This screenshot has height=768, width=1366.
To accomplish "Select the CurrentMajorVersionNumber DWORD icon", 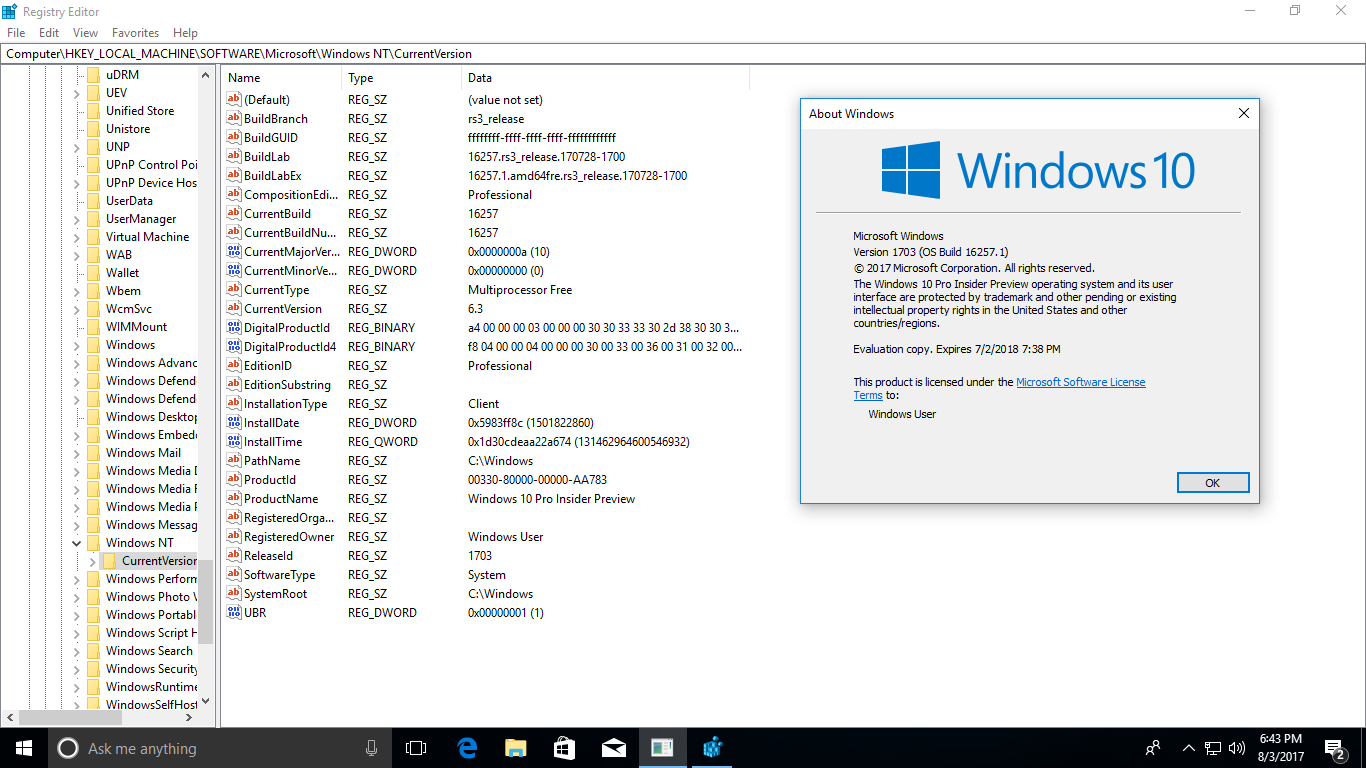I will (x=234, y=251).
